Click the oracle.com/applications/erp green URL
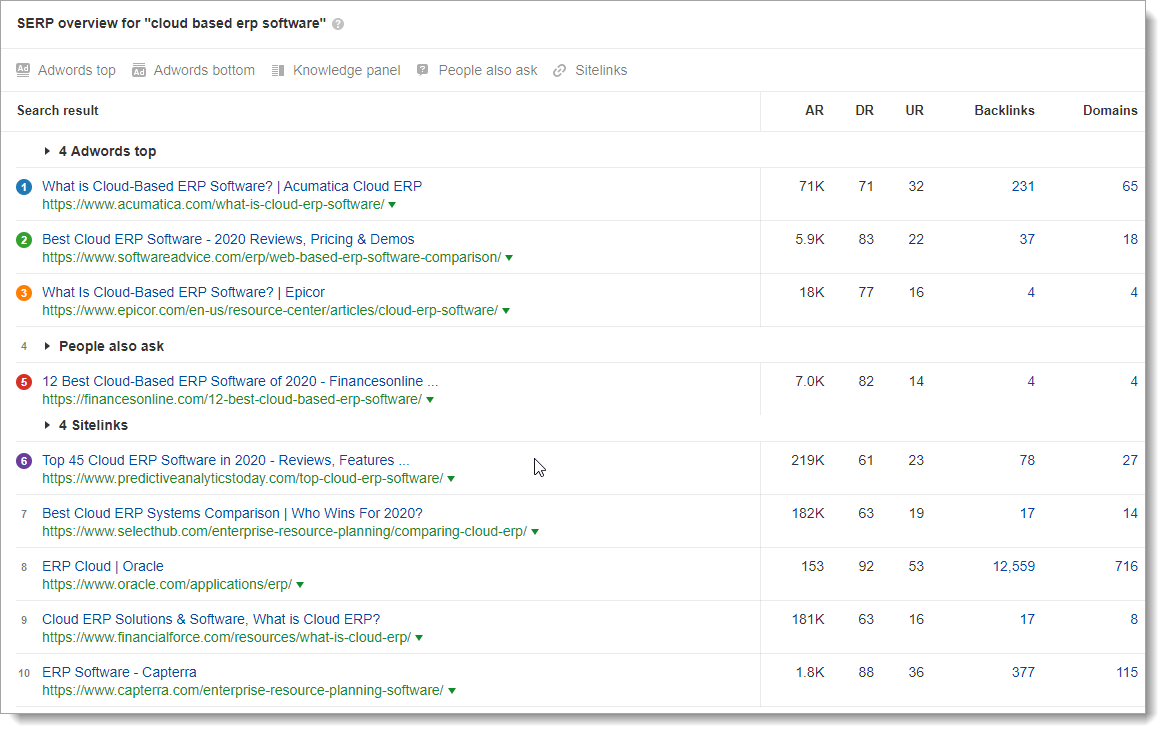Image resolution: width=1167 pixels, height=735 pixels. (167, 585)
